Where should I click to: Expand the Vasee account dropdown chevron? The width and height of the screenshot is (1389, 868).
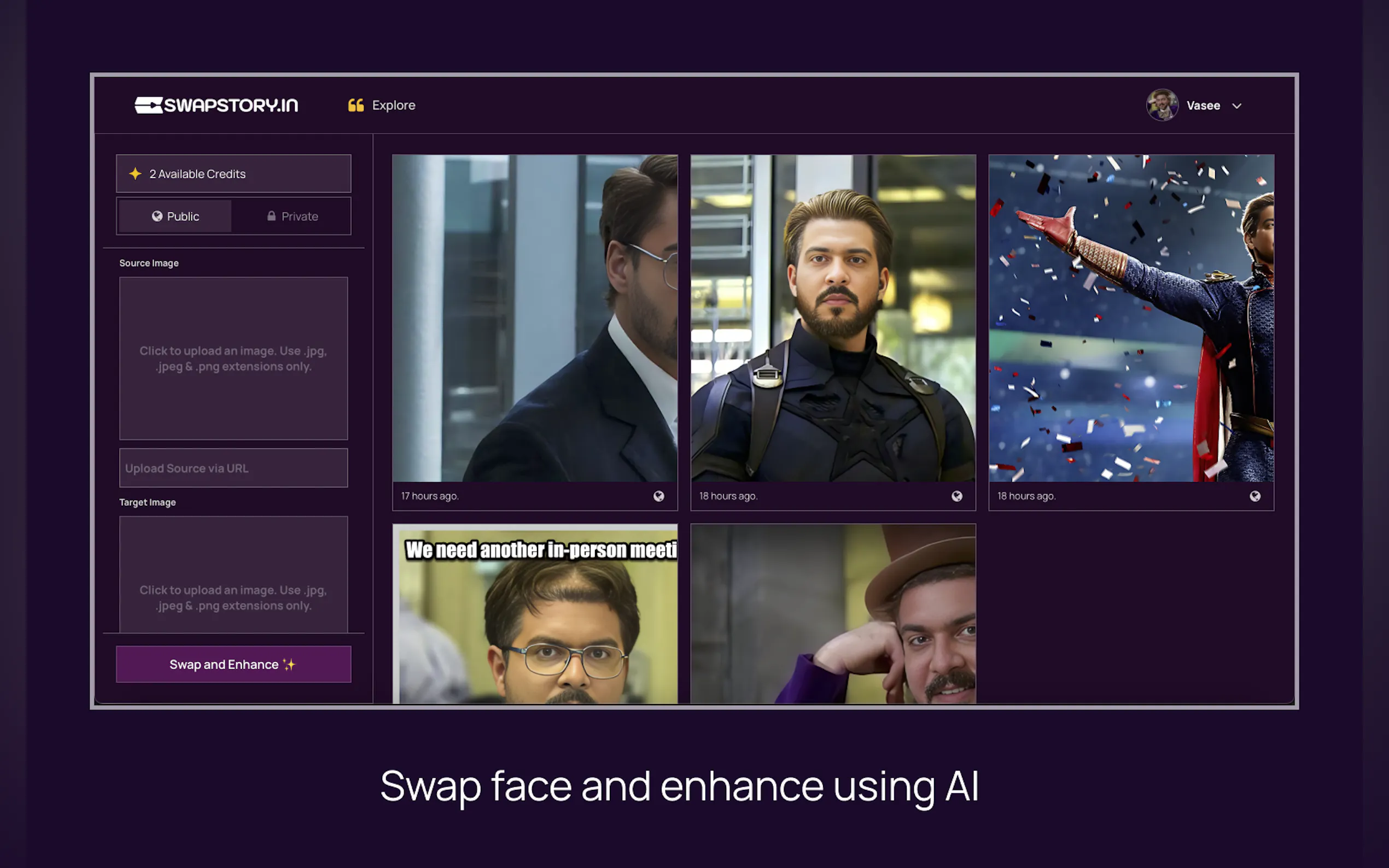1237,105
